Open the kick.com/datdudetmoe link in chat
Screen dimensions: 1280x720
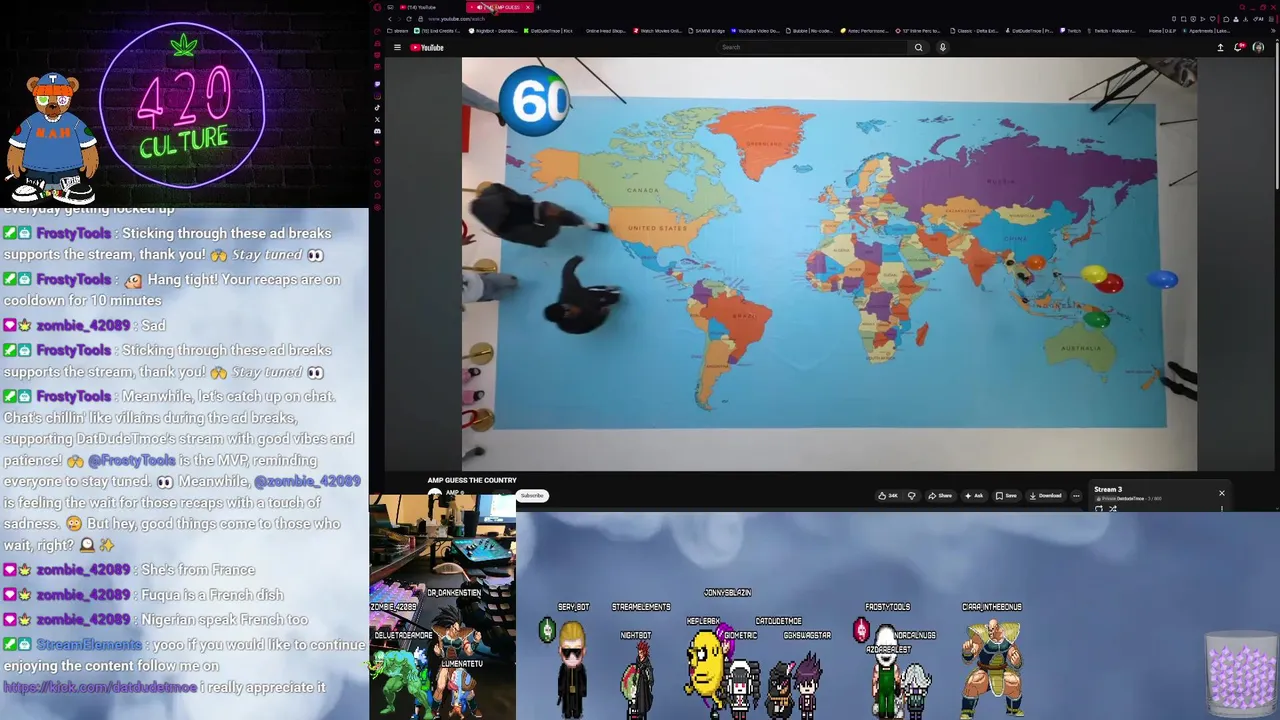click(x=100, y=687)
